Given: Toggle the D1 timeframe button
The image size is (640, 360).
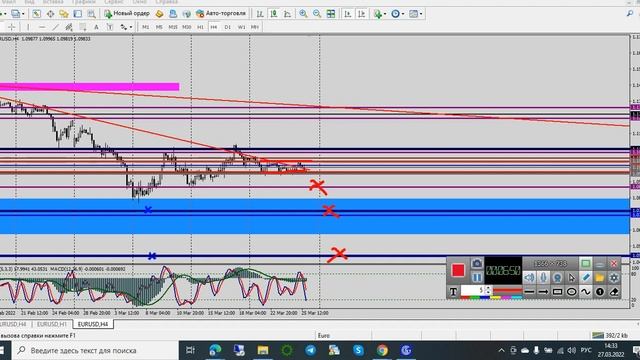Looking at the screenshot, I should pos(228,27).
